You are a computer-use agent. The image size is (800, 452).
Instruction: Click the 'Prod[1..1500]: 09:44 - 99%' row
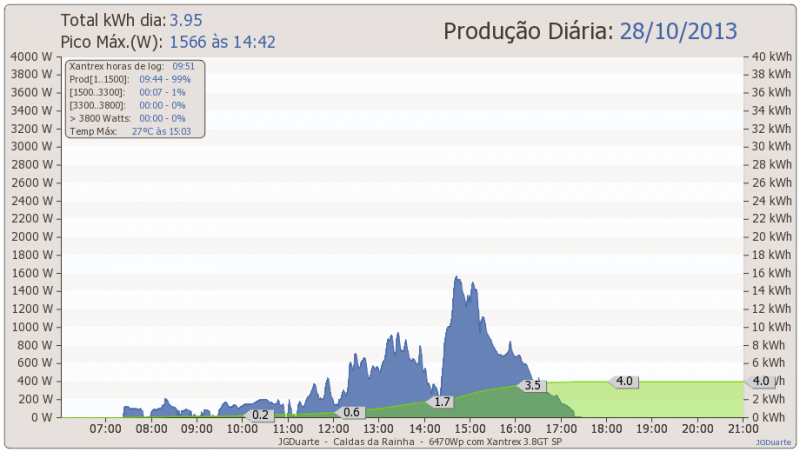tap(130, 79)
